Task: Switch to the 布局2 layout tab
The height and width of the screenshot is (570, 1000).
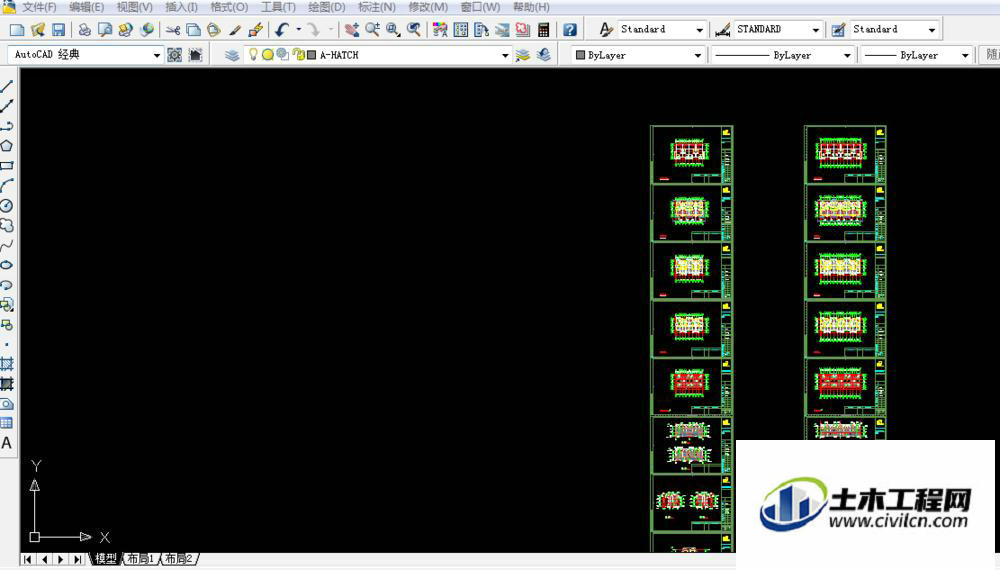Action: click(178, 559)
